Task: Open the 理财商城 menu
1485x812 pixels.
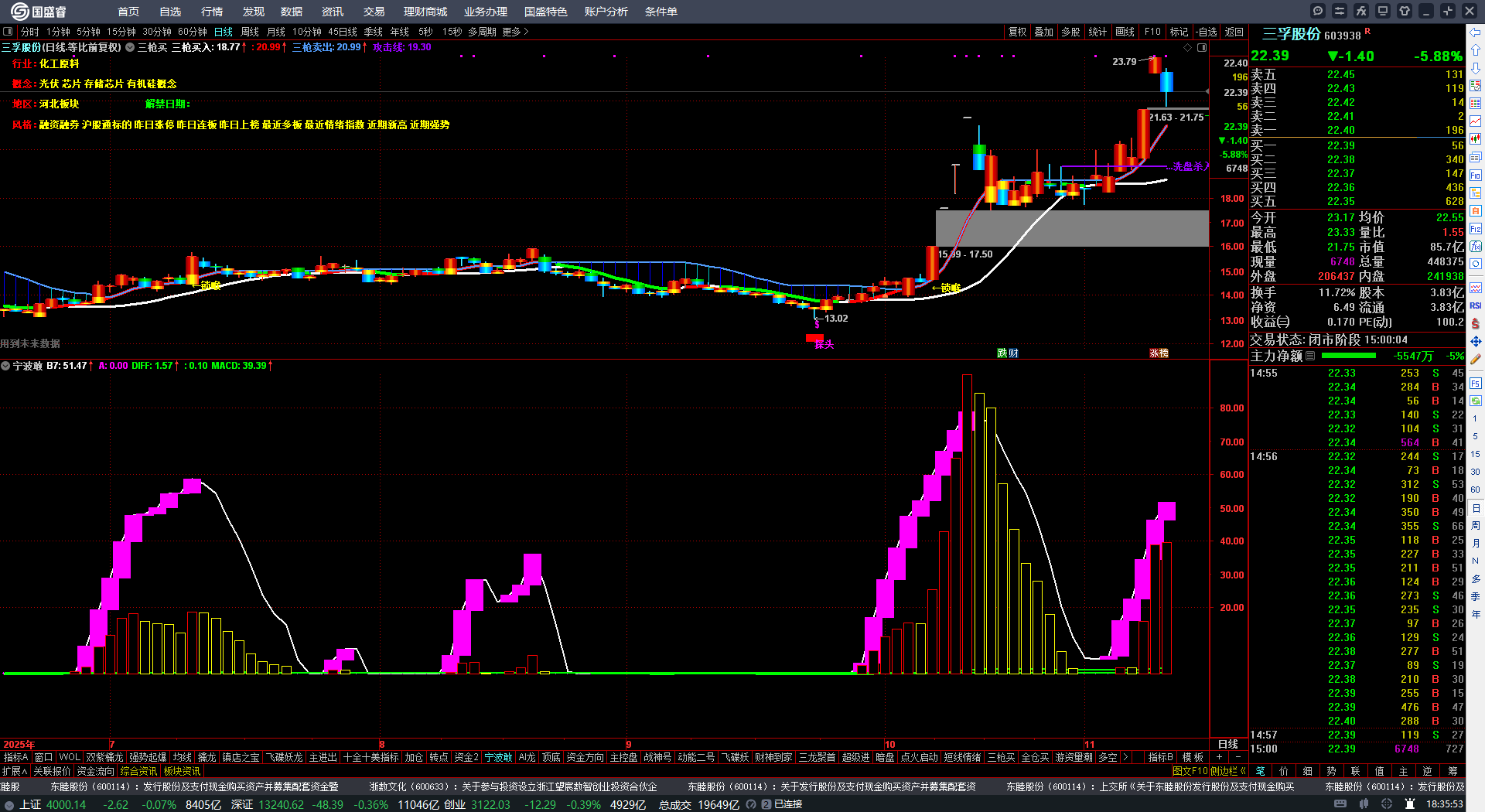Action: tap(425, 12)
